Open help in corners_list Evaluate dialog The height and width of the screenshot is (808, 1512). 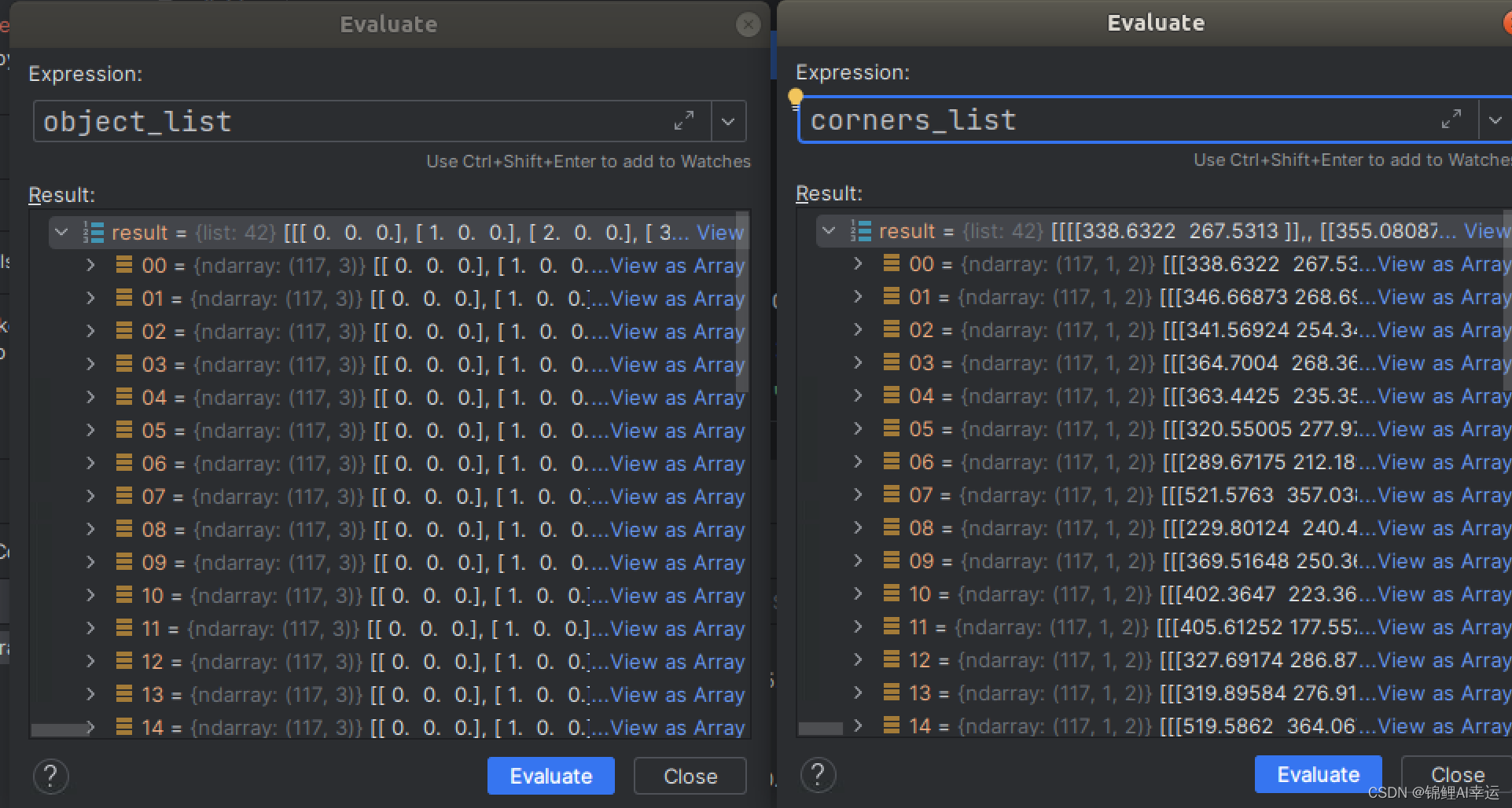click(818, 775)
